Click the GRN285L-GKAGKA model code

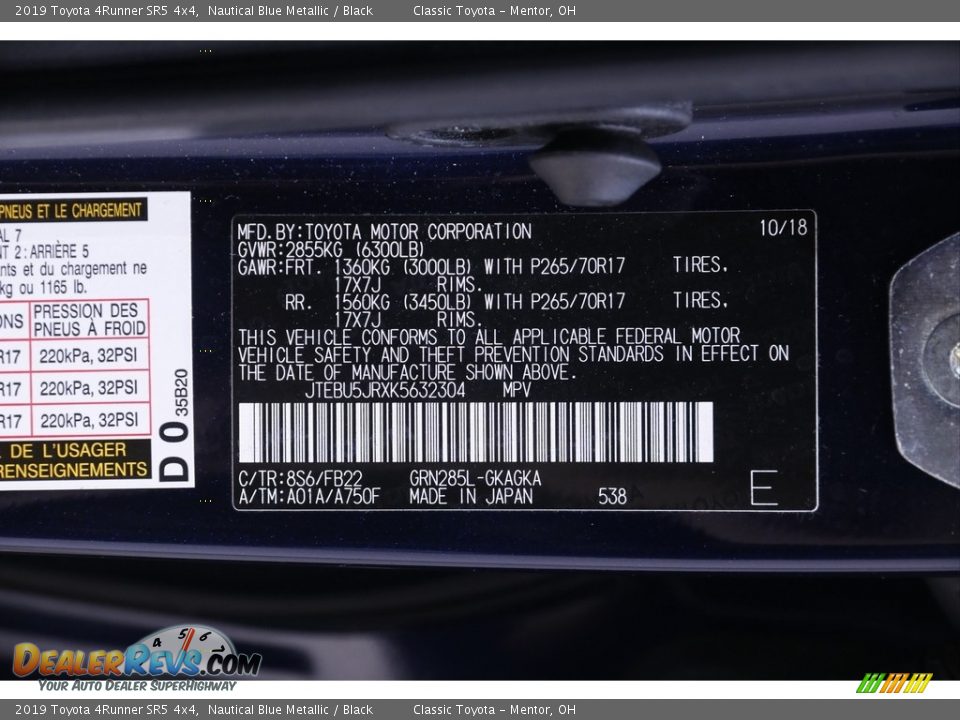point(475,479)
